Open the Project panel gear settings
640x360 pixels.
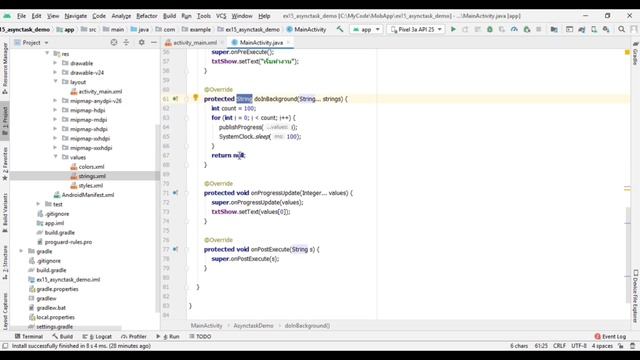141,42
